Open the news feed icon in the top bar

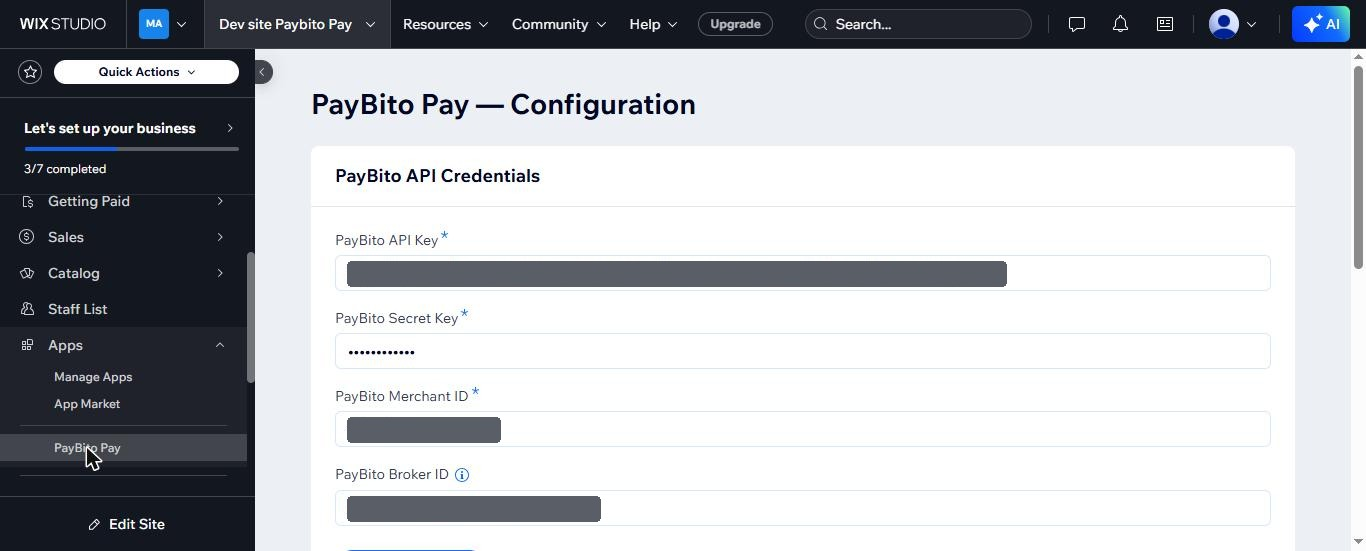pyautogui.click(x=1165, y=24)
